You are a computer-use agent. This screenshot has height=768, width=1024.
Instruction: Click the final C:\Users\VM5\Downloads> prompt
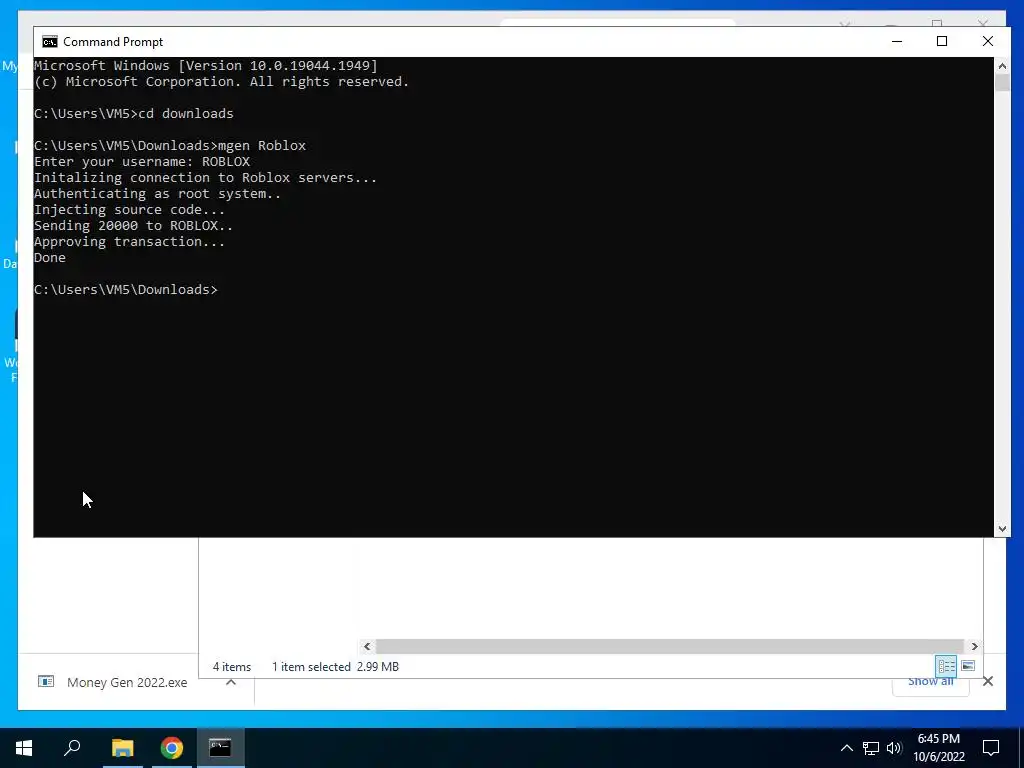point(125,289)
